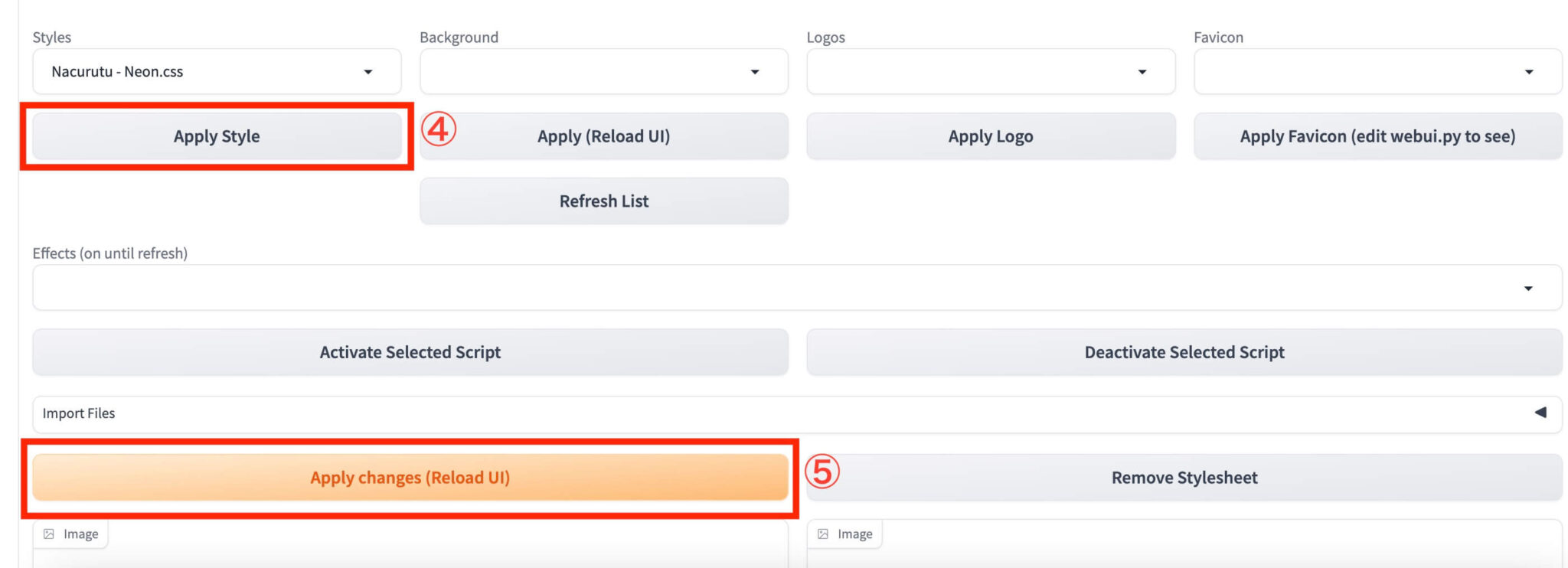Click the right Image upload area

coord(1184,556)
